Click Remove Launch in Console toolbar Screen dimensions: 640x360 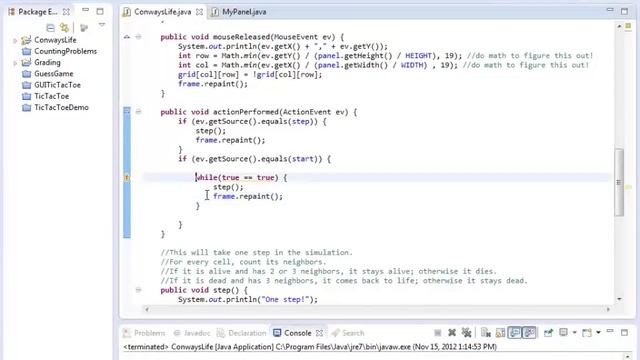coord(452,333)
